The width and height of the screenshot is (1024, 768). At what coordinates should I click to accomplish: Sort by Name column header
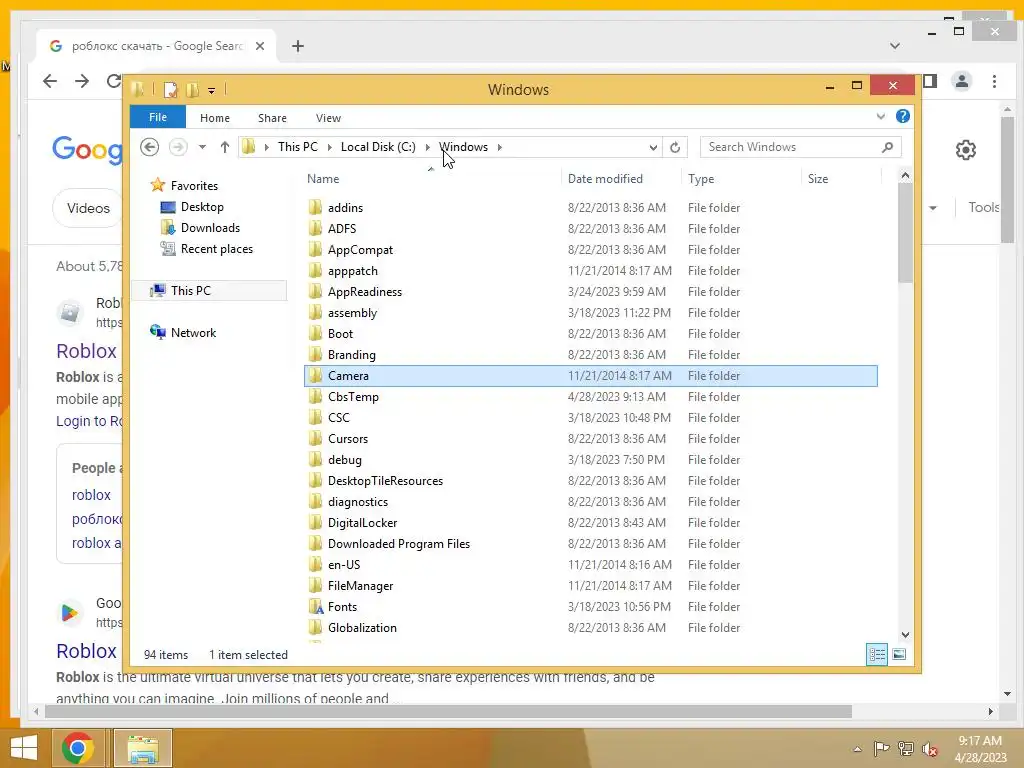point(432,179)
